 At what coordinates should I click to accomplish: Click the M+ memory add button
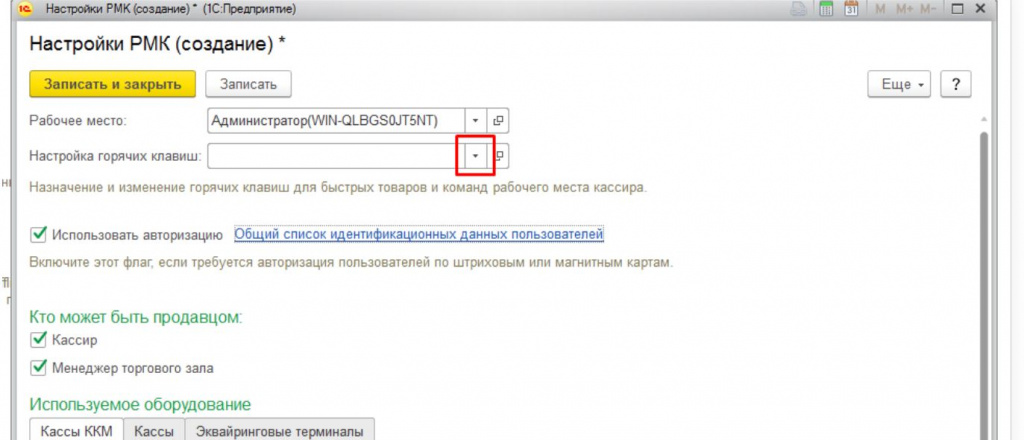[x=904, y=9]
